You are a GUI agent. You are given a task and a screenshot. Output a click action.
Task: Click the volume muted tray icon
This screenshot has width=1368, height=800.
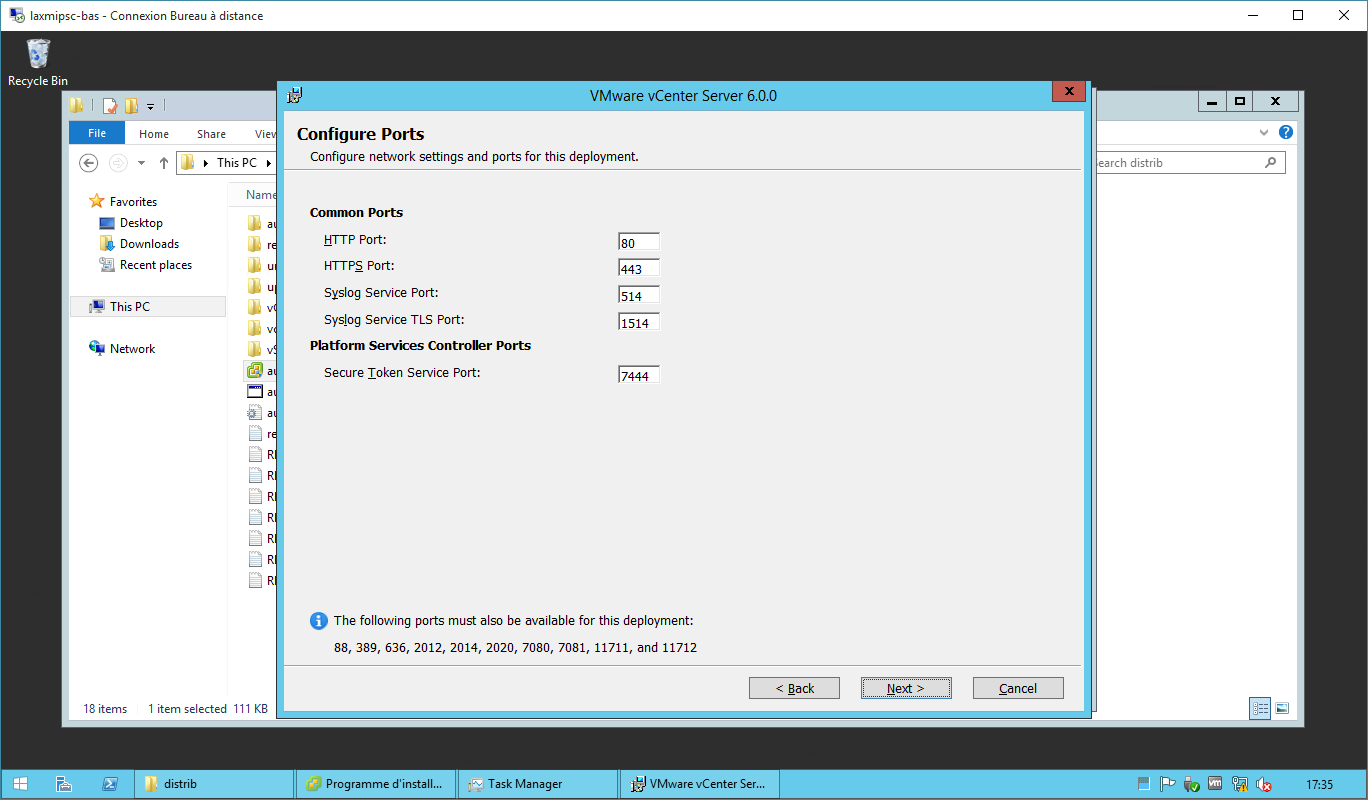[1264, 784]
